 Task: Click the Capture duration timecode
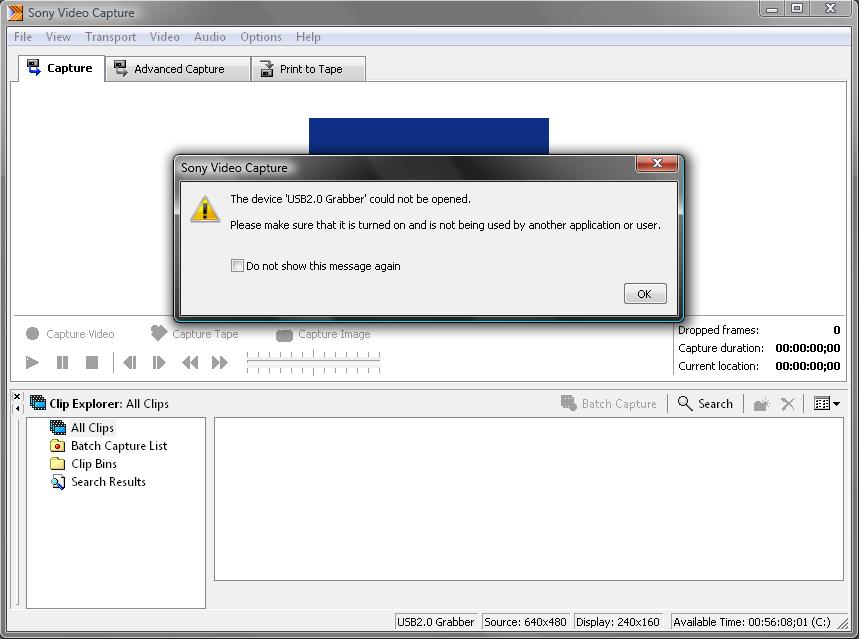point(808,348)
